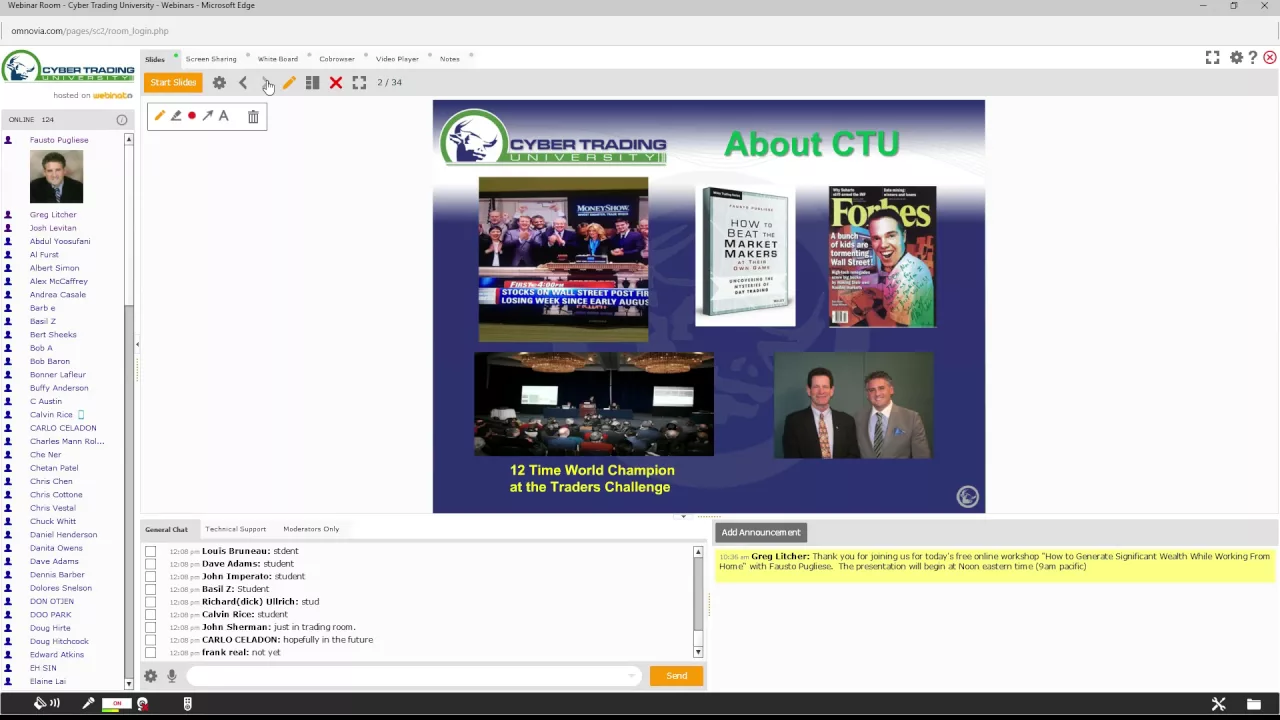Select presenter Fausto Pugliese name
The height and width of the screenshot is (720, 1280).
pos(59,140)
